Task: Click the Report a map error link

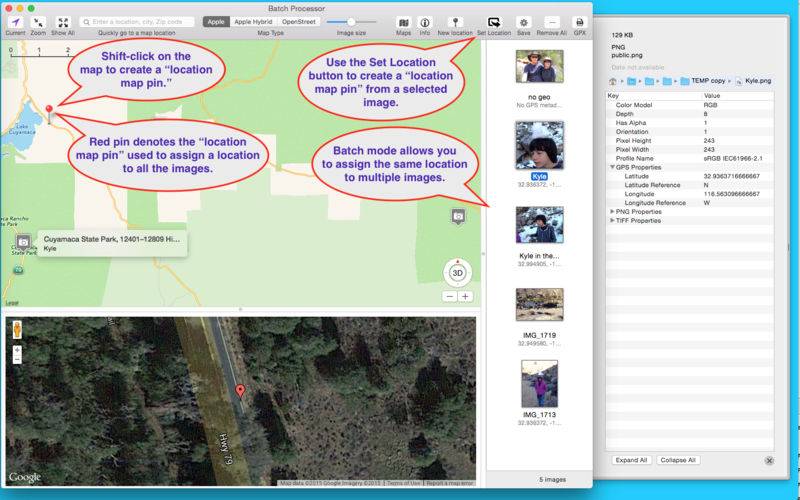Action: [x=450, y=483]
